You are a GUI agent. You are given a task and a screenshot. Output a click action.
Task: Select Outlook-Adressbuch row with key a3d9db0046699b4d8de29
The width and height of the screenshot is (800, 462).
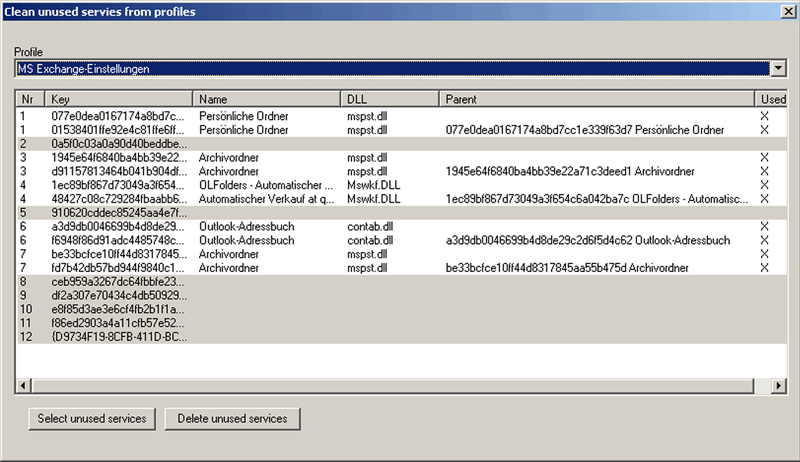click(x=402, y=226)
